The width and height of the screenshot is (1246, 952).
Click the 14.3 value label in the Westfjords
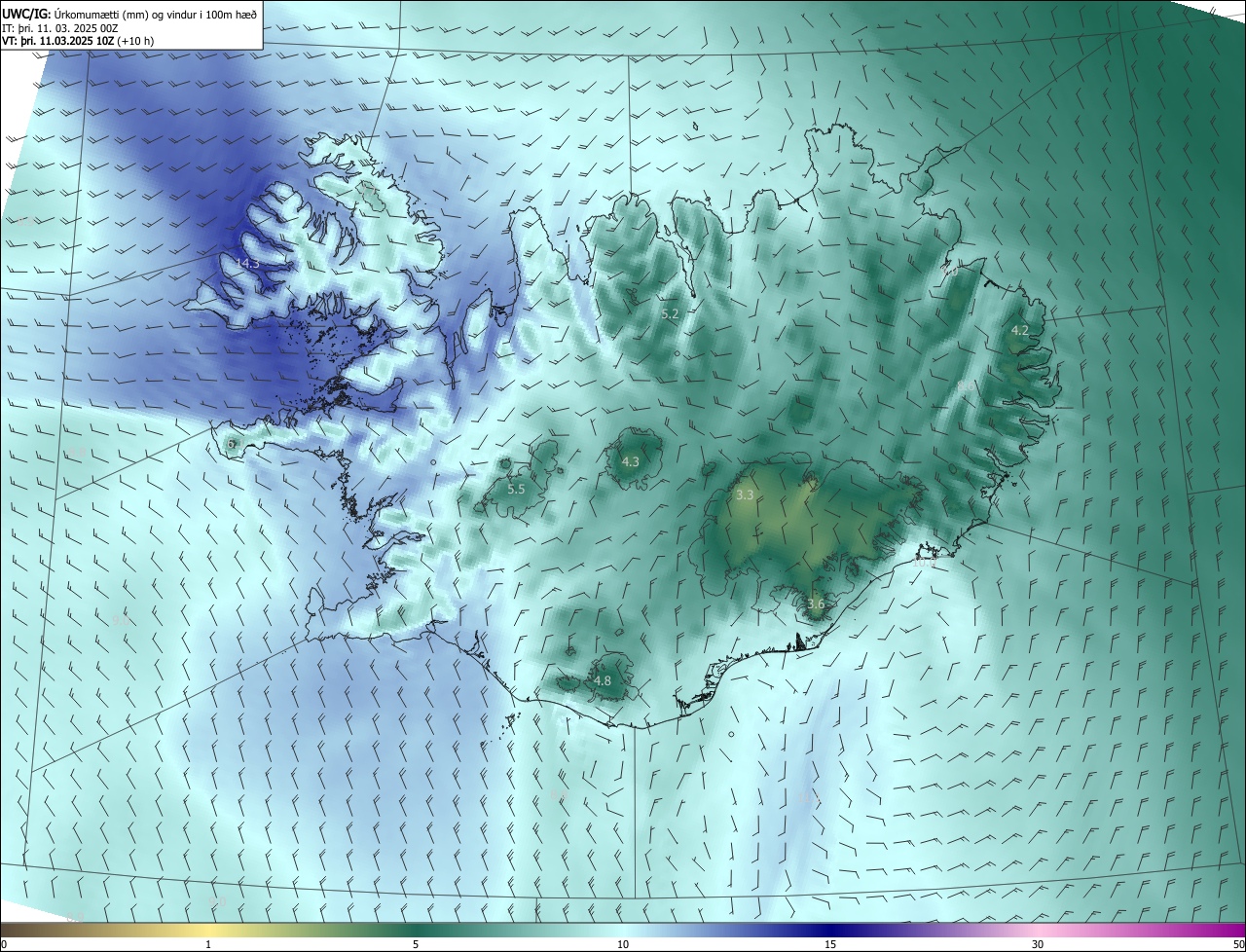pos(247,263)
